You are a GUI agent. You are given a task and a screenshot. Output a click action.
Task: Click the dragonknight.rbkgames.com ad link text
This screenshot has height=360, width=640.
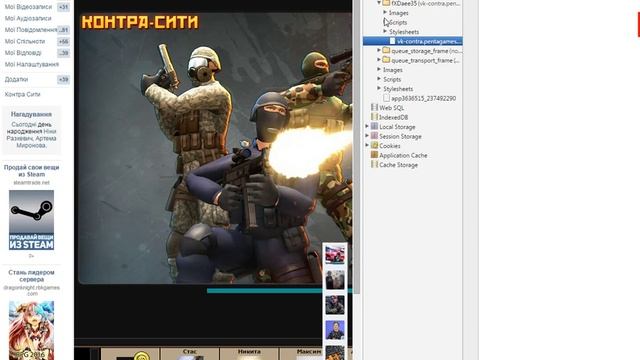click(31, 290)
